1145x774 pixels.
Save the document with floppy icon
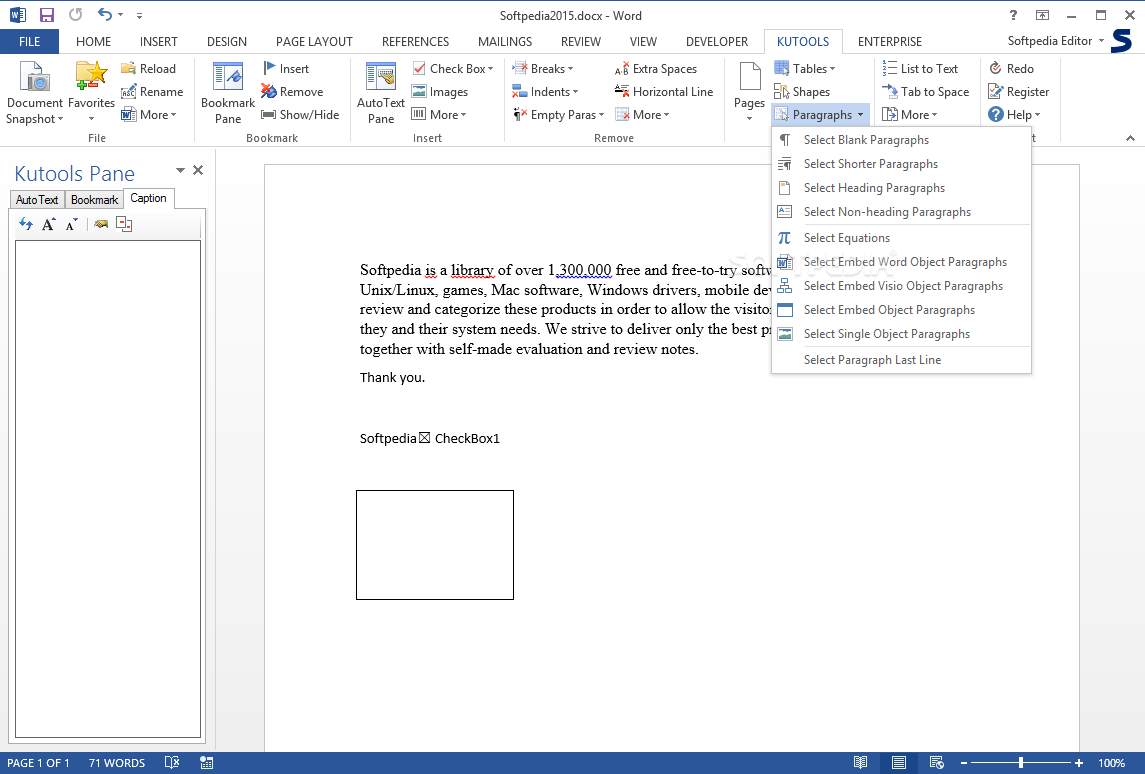47,15
